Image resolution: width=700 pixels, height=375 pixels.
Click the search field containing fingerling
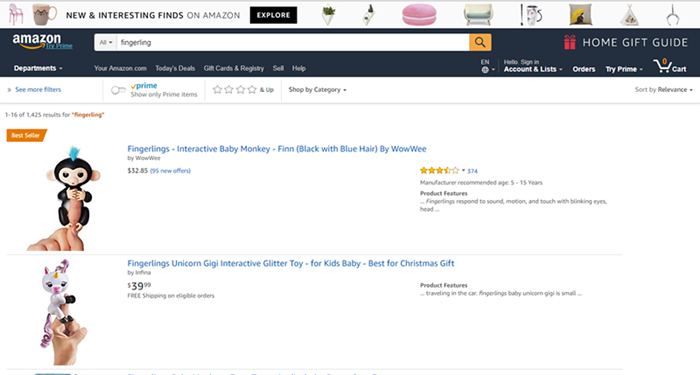(292, 42)
